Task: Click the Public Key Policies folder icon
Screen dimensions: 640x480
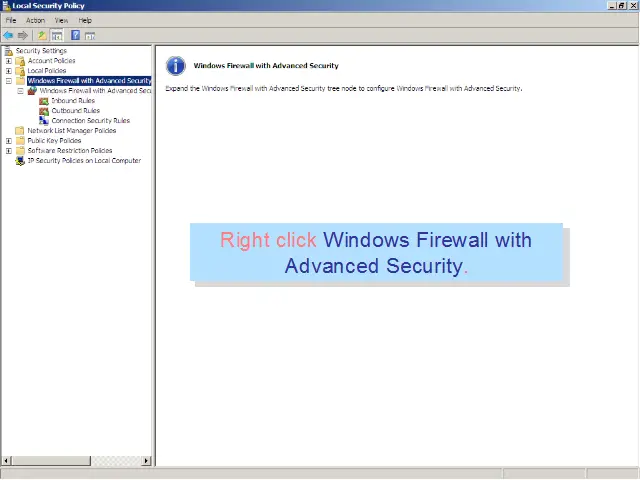Action: tap(20, 141)
